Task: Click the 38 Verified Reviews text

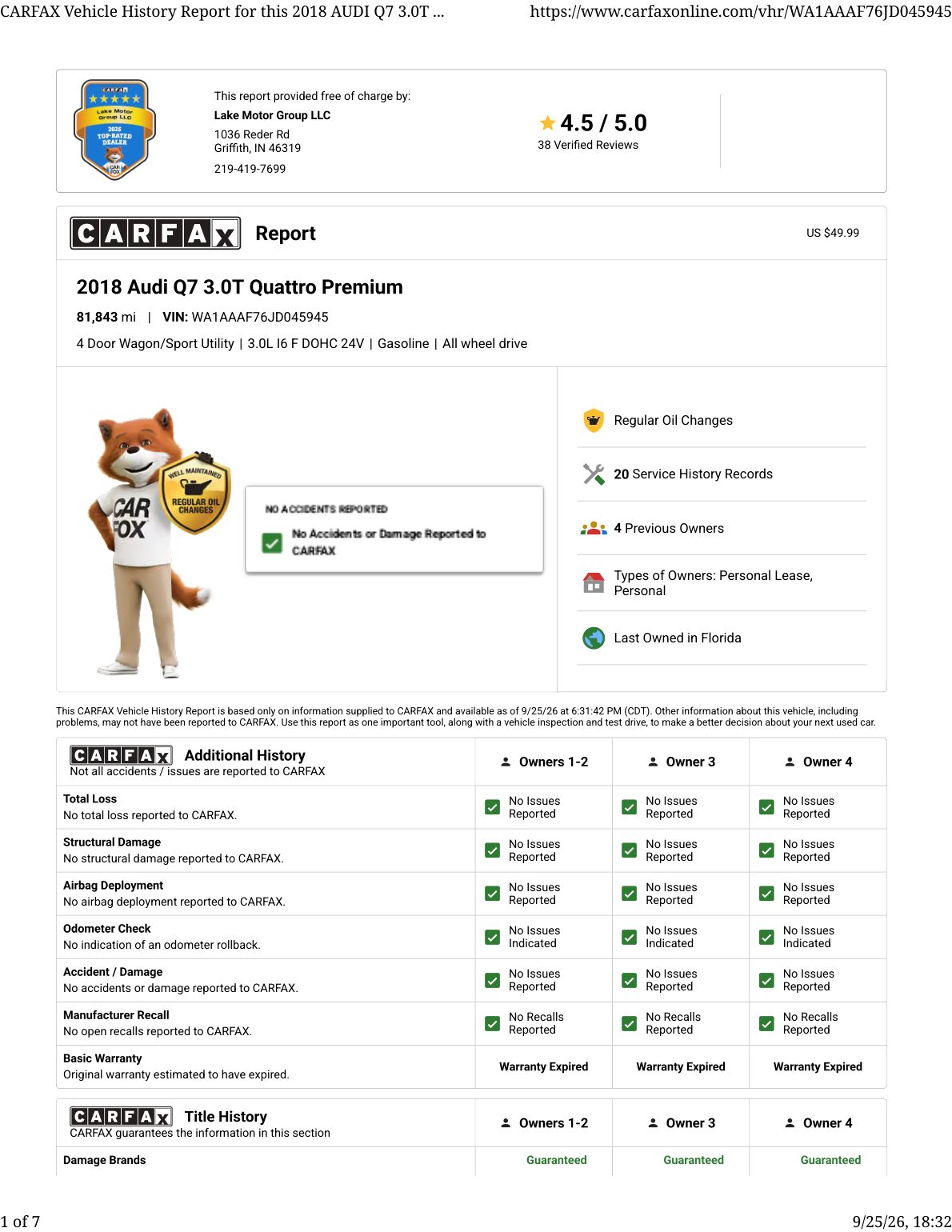Action: click(x=588, y=145)
